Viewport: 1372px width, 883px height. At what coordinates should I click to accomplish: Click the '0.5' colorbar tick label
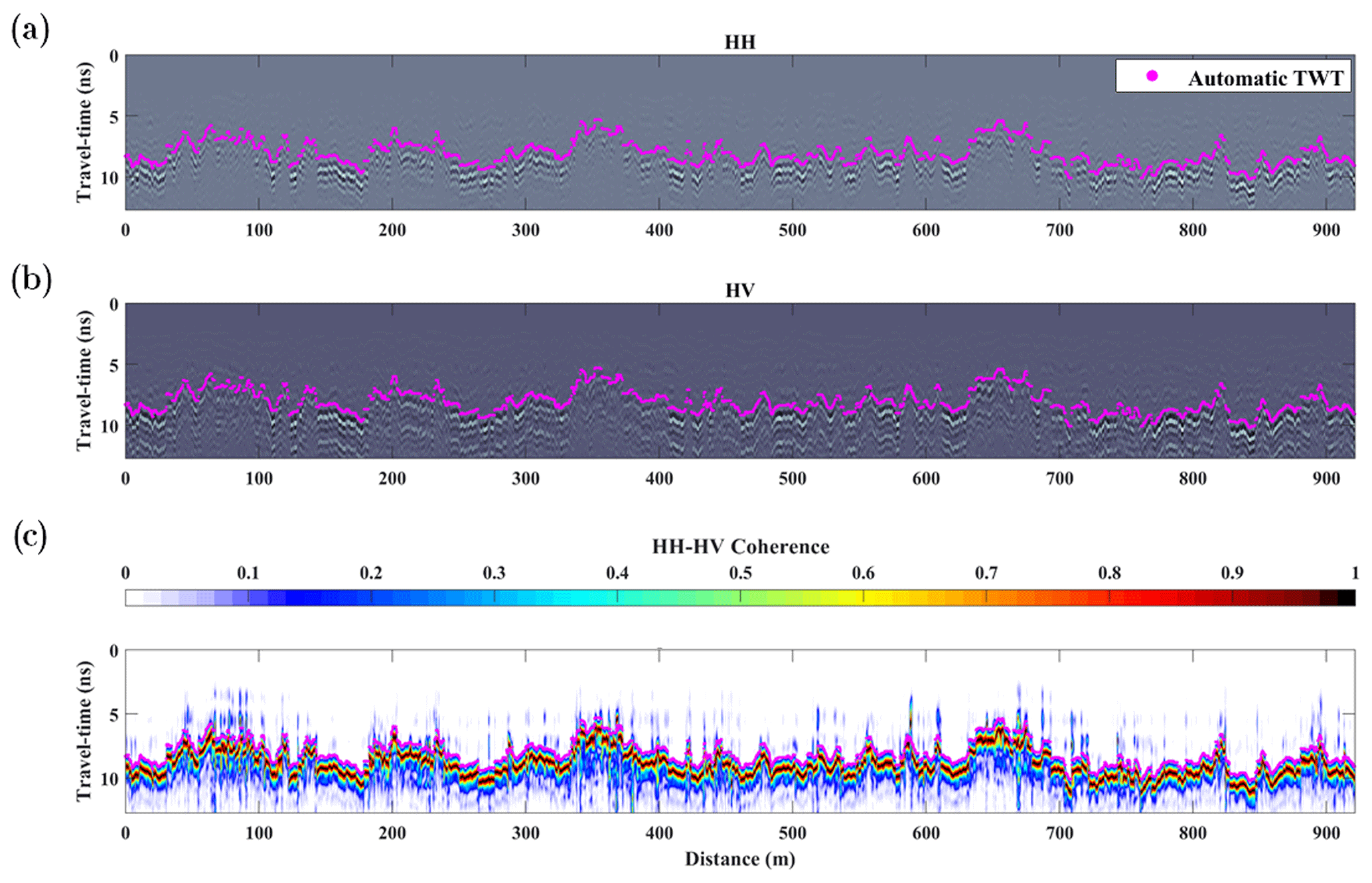click(740, 573)
